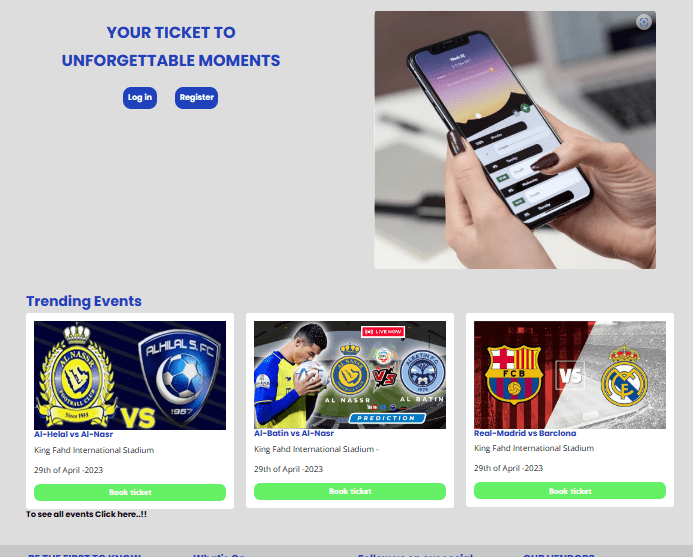Click the Trending Events heading
693x557 pixels.
point(84,301)
